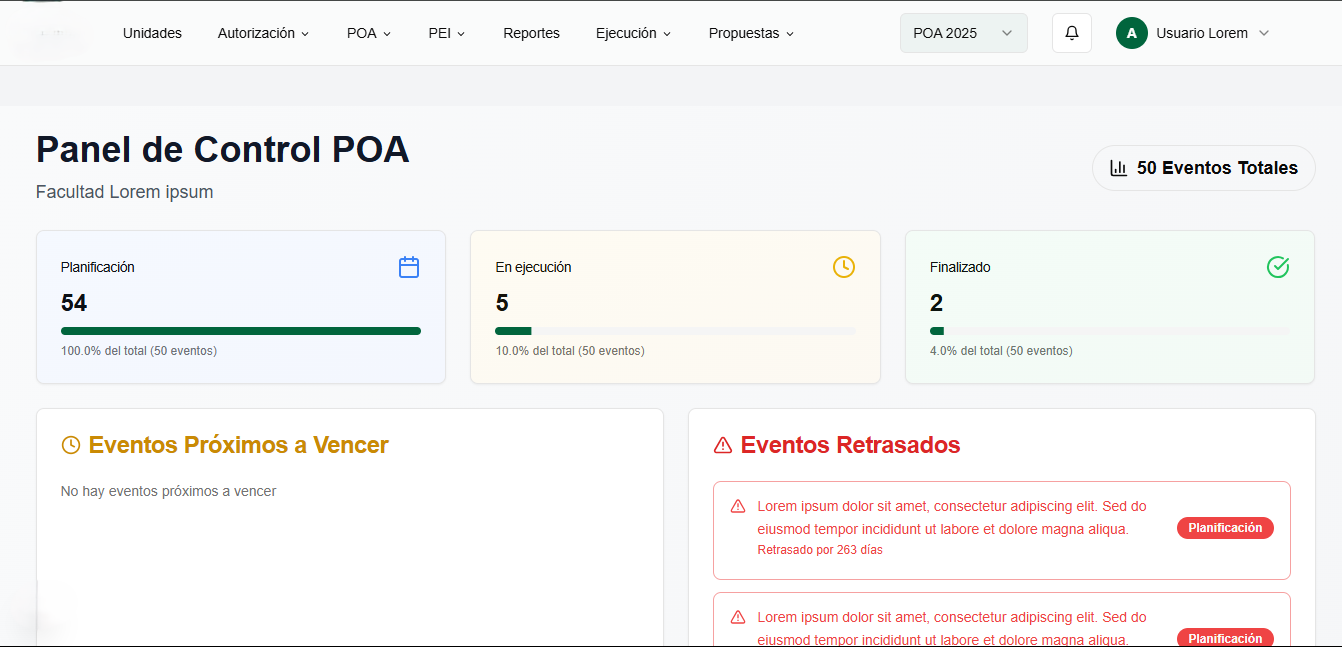Click the calendar icon on the Planificación card

(x=408, y=267)
